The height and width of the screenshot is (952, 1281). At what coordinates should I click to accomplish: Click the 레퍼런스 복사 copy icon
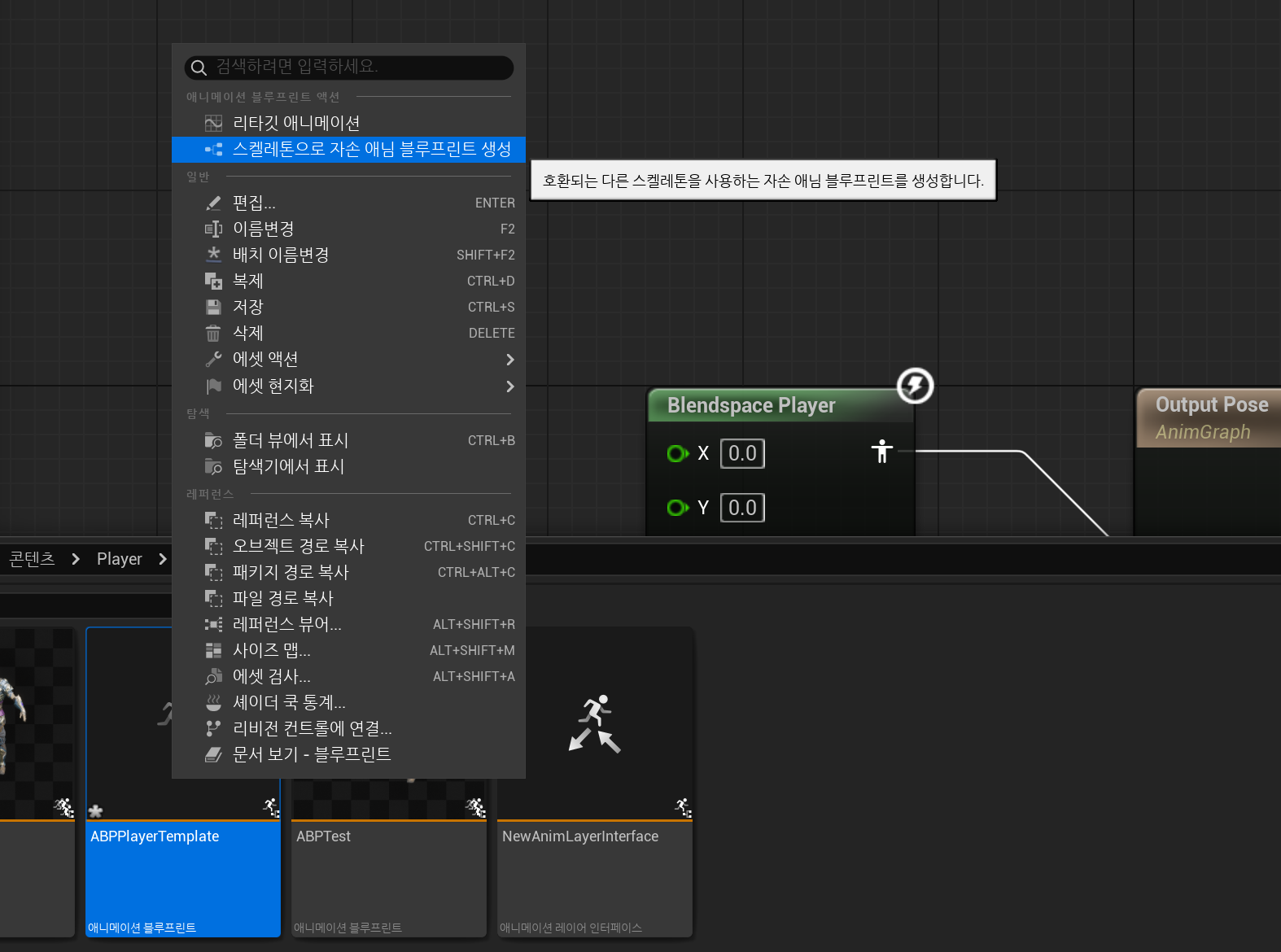coord(213,520)
